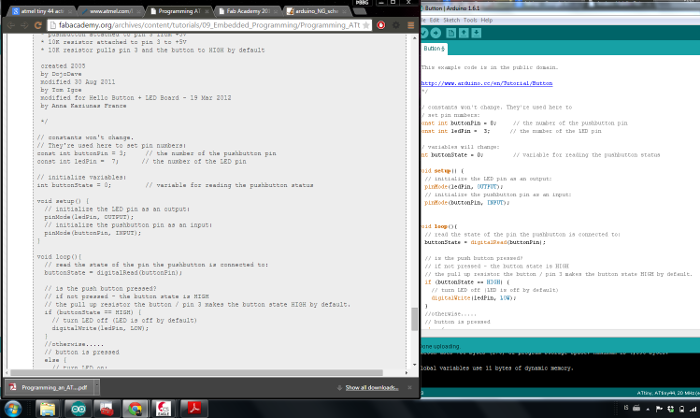
Task: Go back in Chrome browser
Action: (x=11, y=25)
